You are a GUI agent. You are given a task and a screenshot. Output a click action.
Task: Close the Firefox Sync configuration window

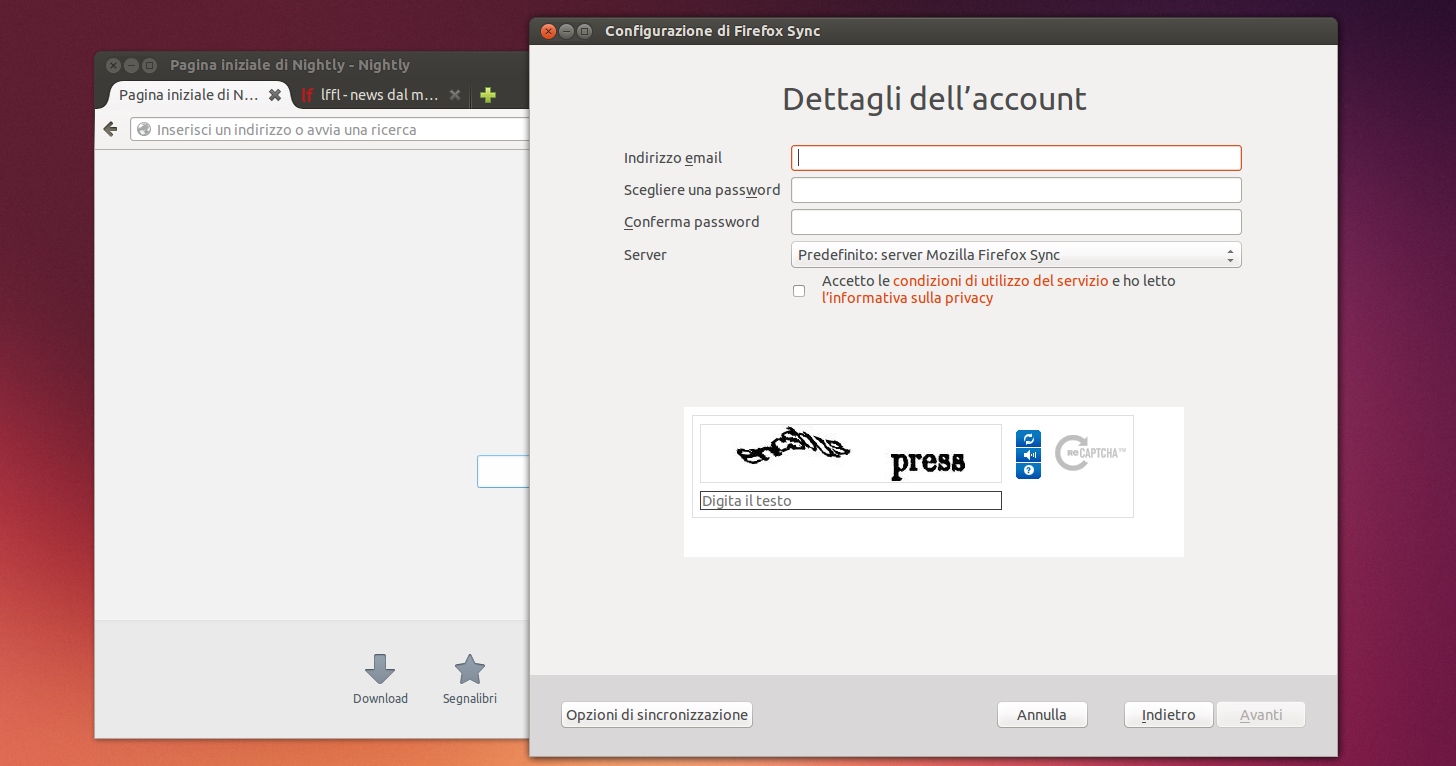click(x=548, y=31)
